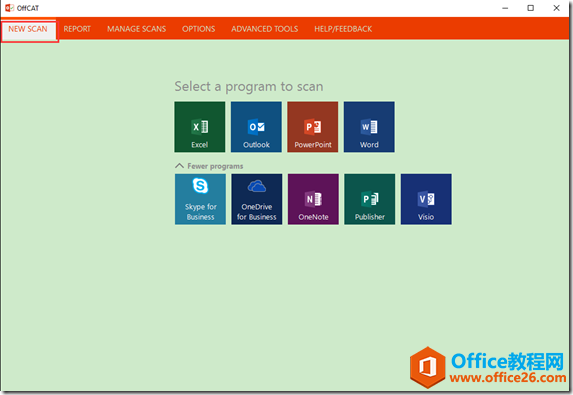The image size is (573, 395).
Task: Select OneDrive for Business tile
Action: [257, 199]
